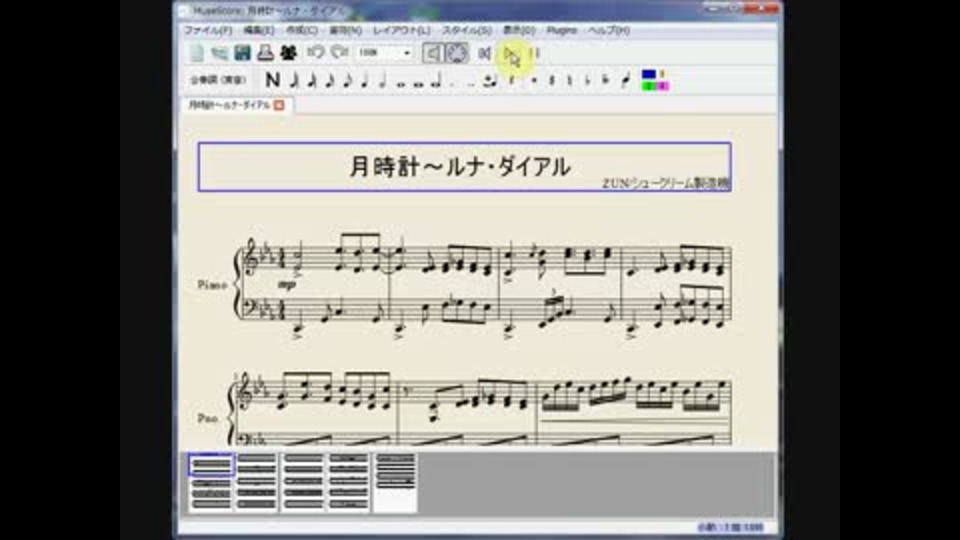The width and height of the screenshot is (960, 540).
Task: Toggle the rest input button
Action: 512,80
